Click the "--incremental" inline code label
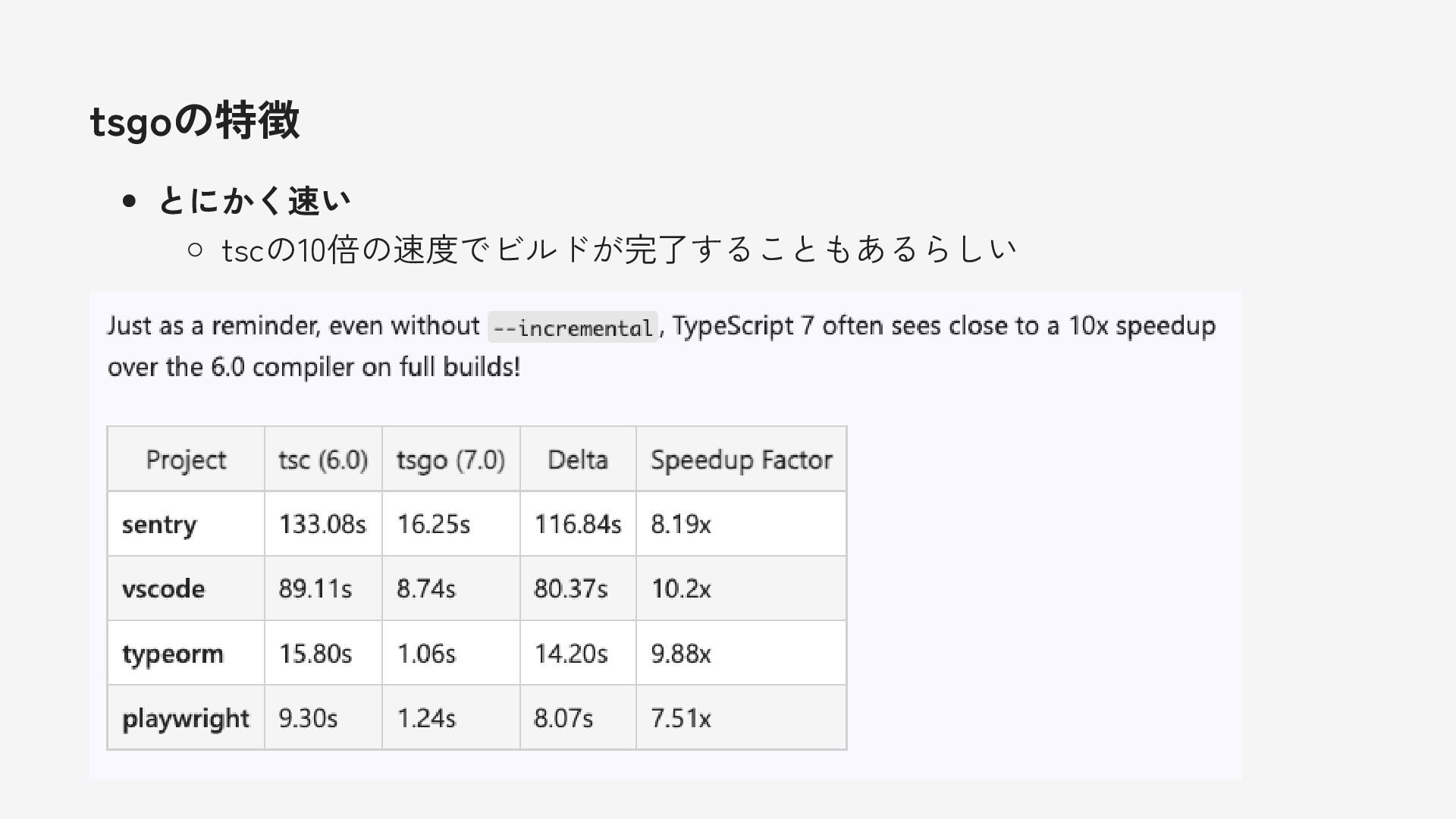The image size is (1456, 819). (x=573, y=328)
